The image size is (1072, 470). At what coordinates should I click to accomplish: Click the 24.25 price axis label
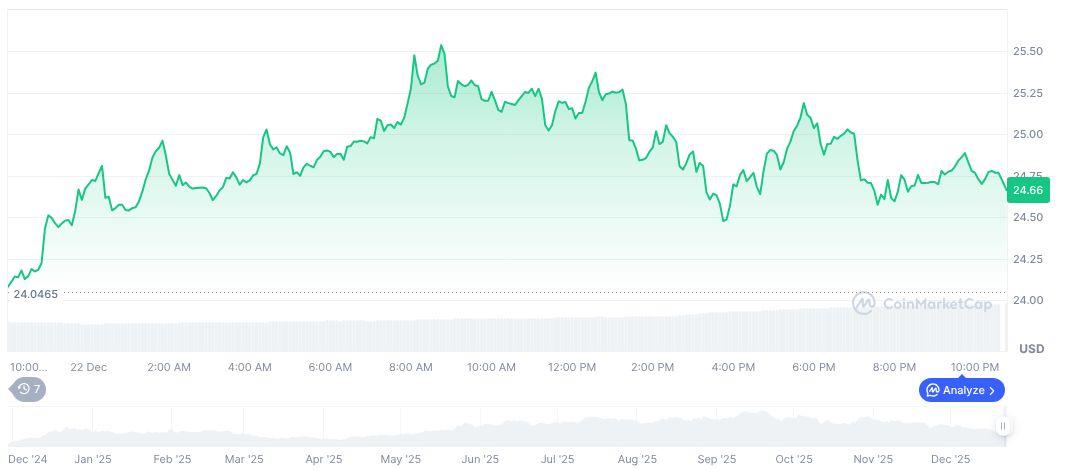pyautogui.click(x=1028, y=259)
